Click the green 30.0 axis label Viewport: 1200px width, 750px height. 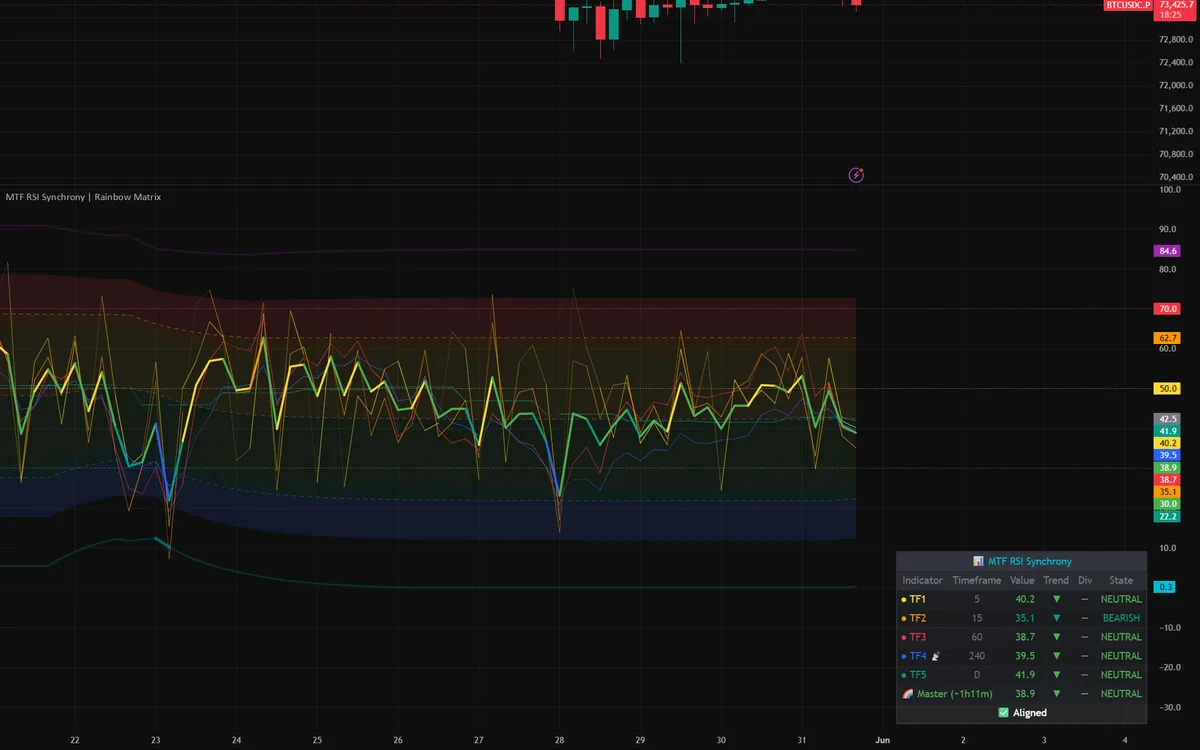(1167, 504)
